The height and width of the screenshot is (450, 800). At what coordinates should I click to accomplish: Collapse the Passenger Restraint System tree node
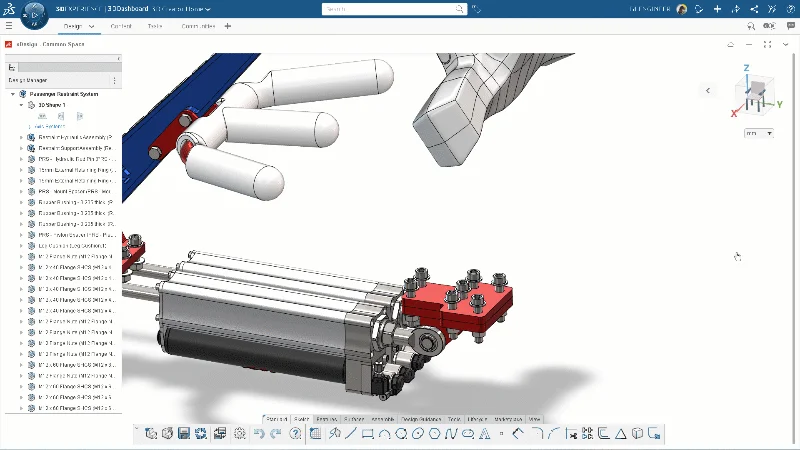coord(13,94)
